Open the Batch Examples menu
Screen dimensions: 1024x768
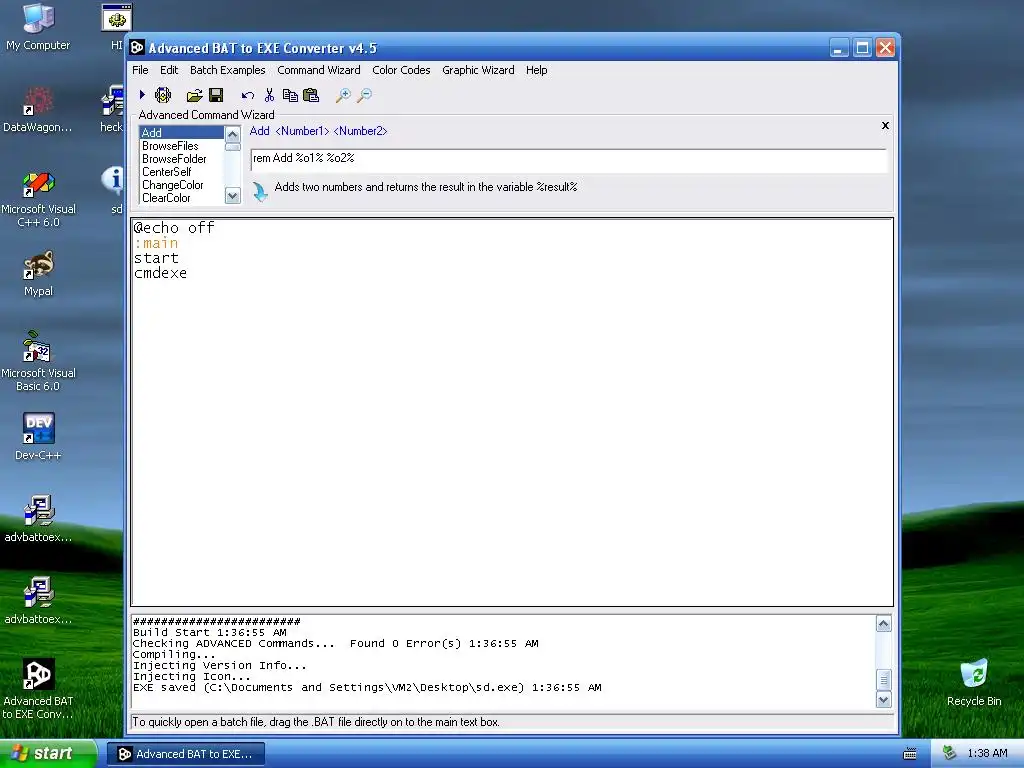pos(227,70)
